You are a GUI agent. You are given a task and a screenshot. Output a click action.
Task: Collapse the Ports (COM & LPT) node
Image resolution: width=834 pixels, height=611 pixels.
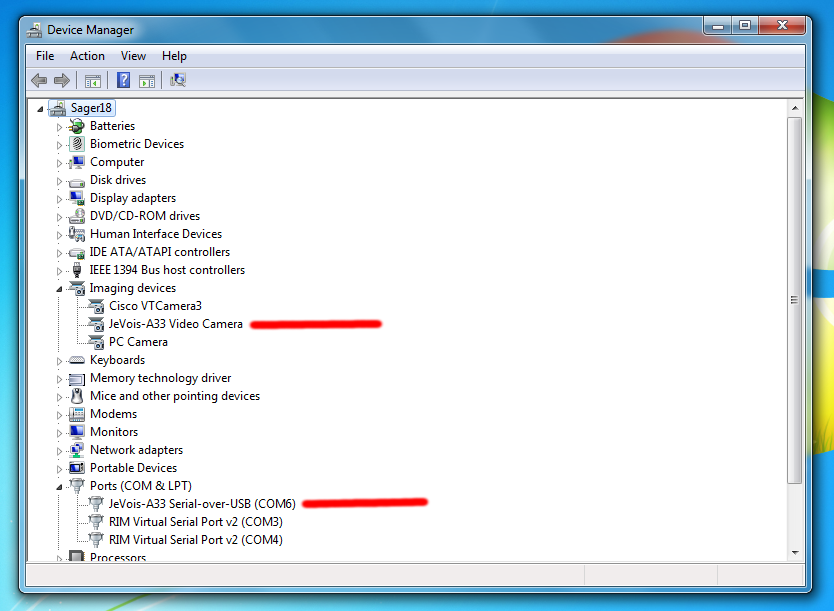click(x=60, y=487)
